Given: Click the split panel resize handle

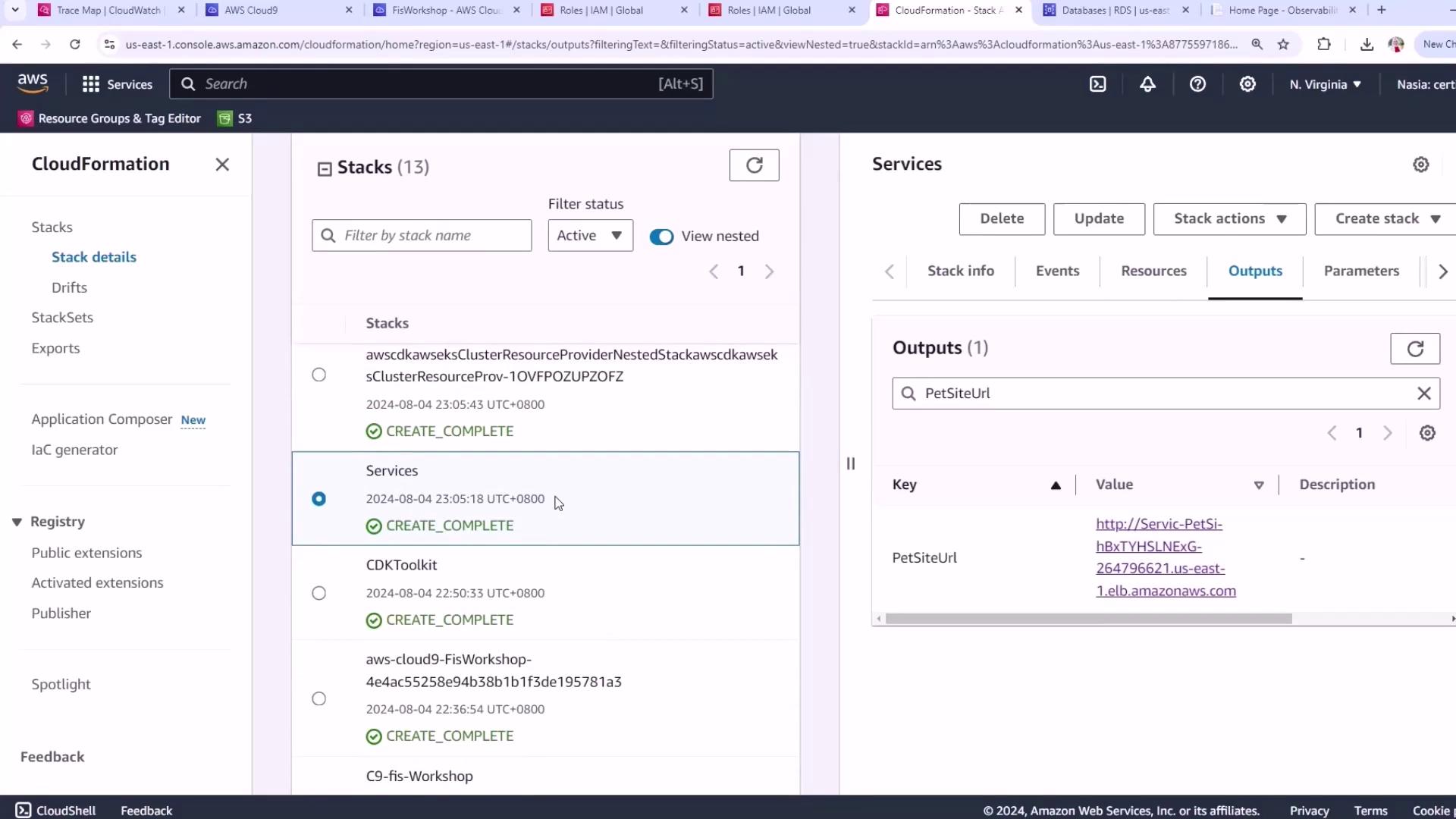Looking at the screenshot, I should (x=851, y=463).
